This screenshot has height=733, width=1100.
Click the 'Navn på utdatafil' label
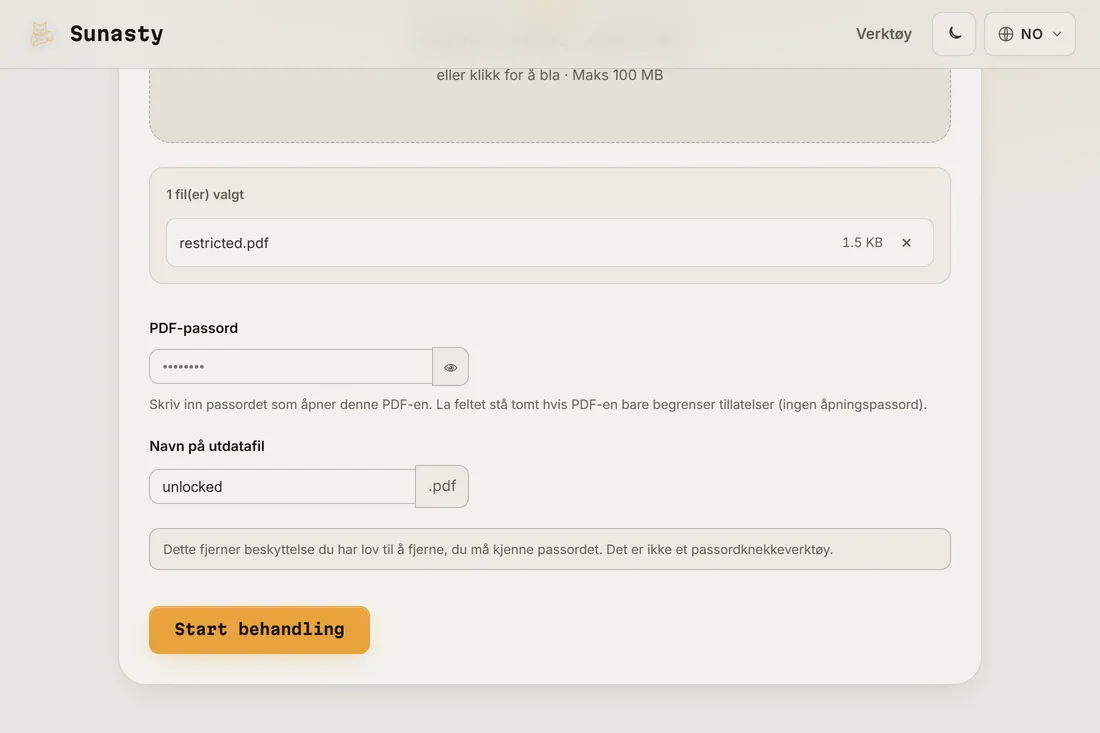click(207, 446)
